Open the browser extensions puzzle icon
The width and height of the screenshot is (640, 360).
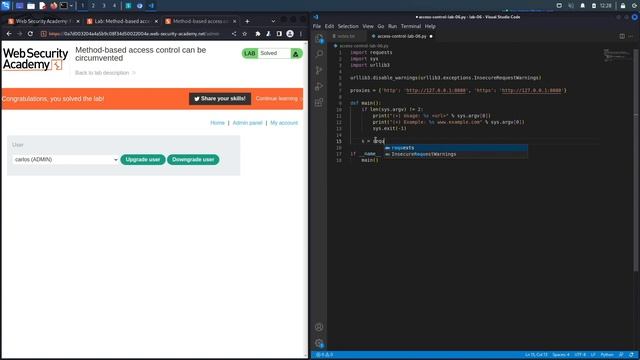click(258, 34)
